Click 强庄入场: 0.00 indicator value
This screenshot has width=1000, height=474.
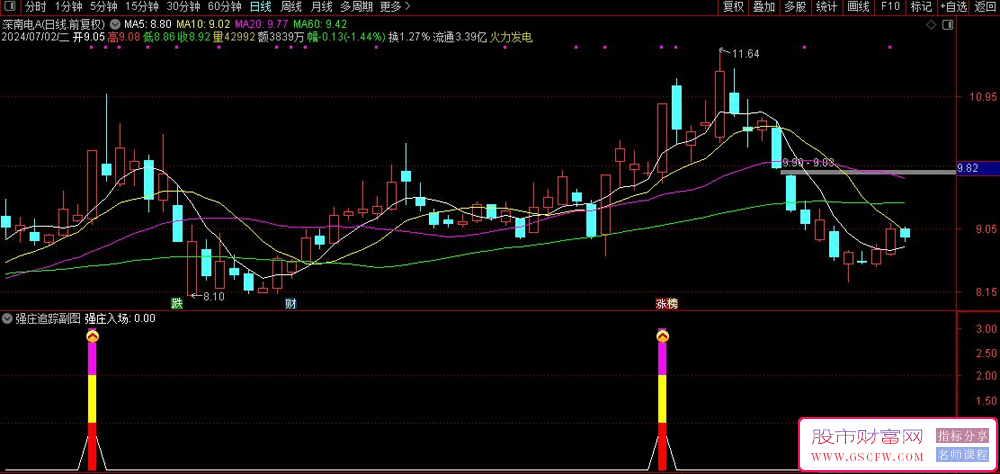[121, 319]
